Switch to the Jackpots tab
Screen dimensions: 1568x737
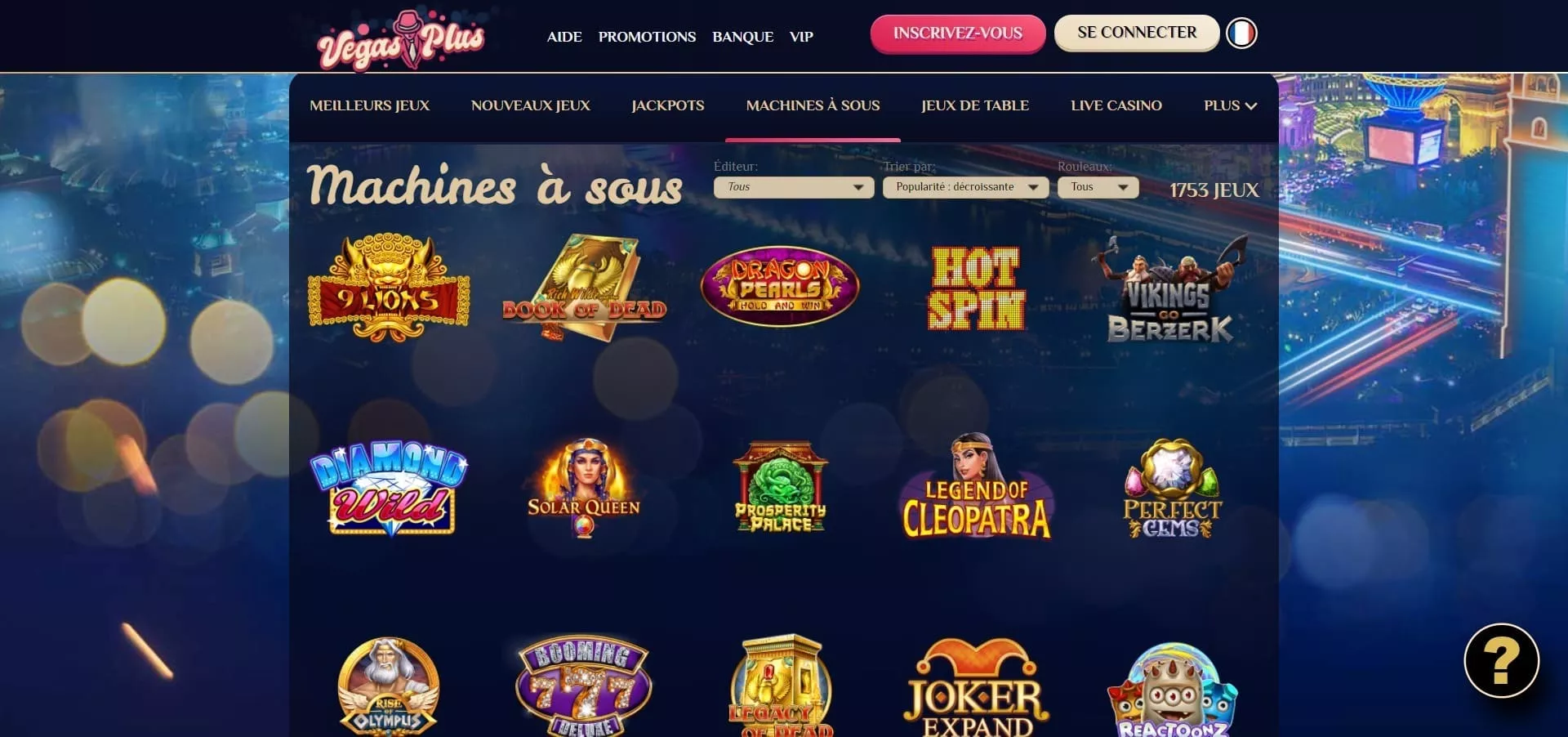[x=667, y=105]
